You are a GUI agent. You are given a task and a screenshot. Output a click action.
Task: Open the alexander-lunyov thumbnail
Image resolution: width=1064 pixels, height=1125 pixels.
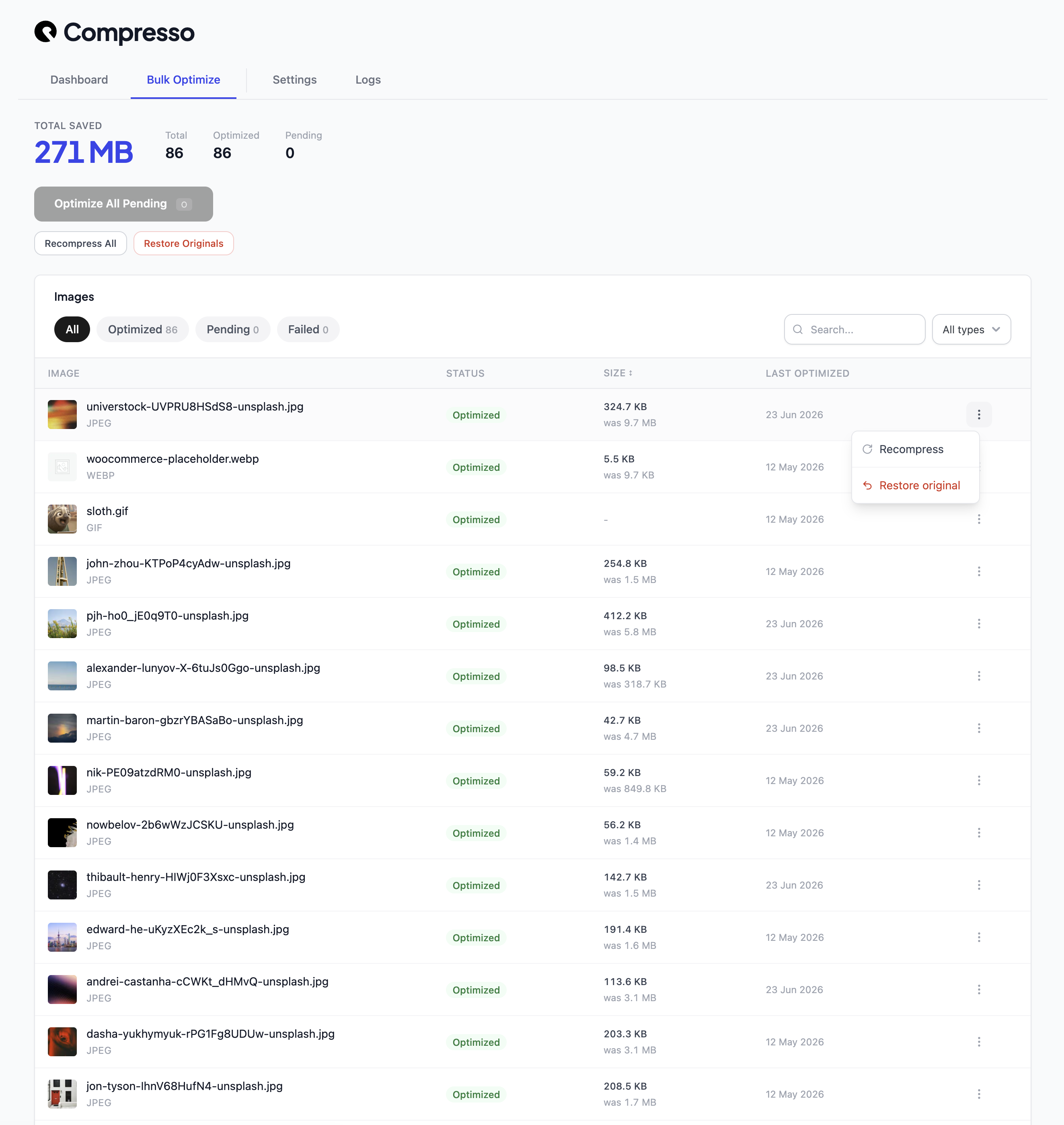(62, 675)
